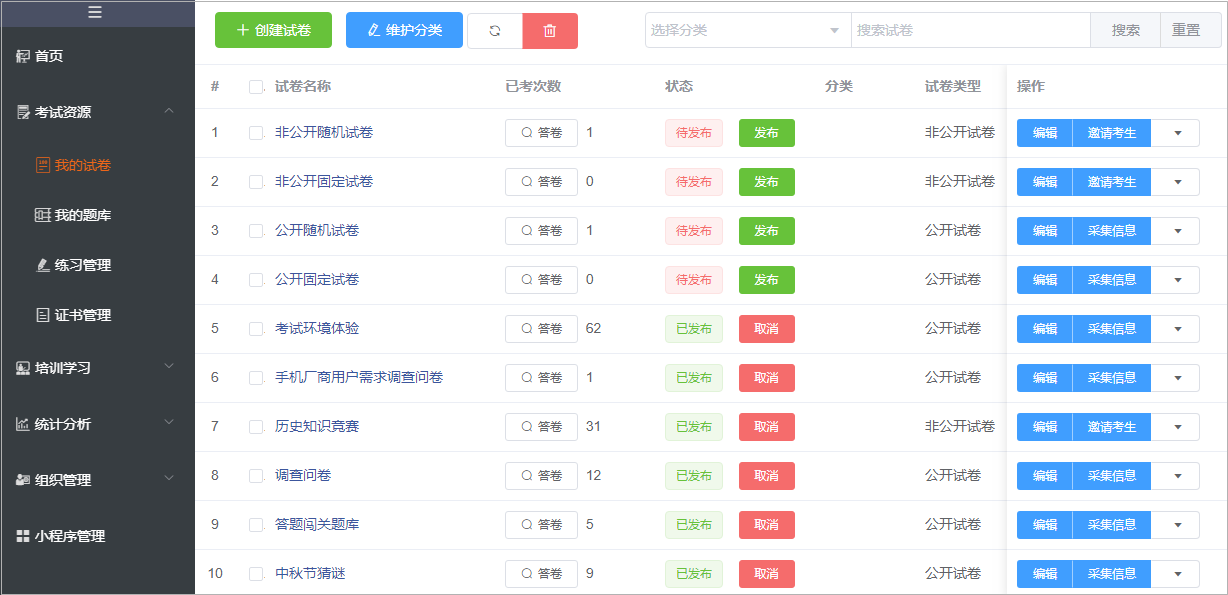This screenshot has width=1228, height=595.
Task: Click the 统计分析 chart icon
Action: 23,424
